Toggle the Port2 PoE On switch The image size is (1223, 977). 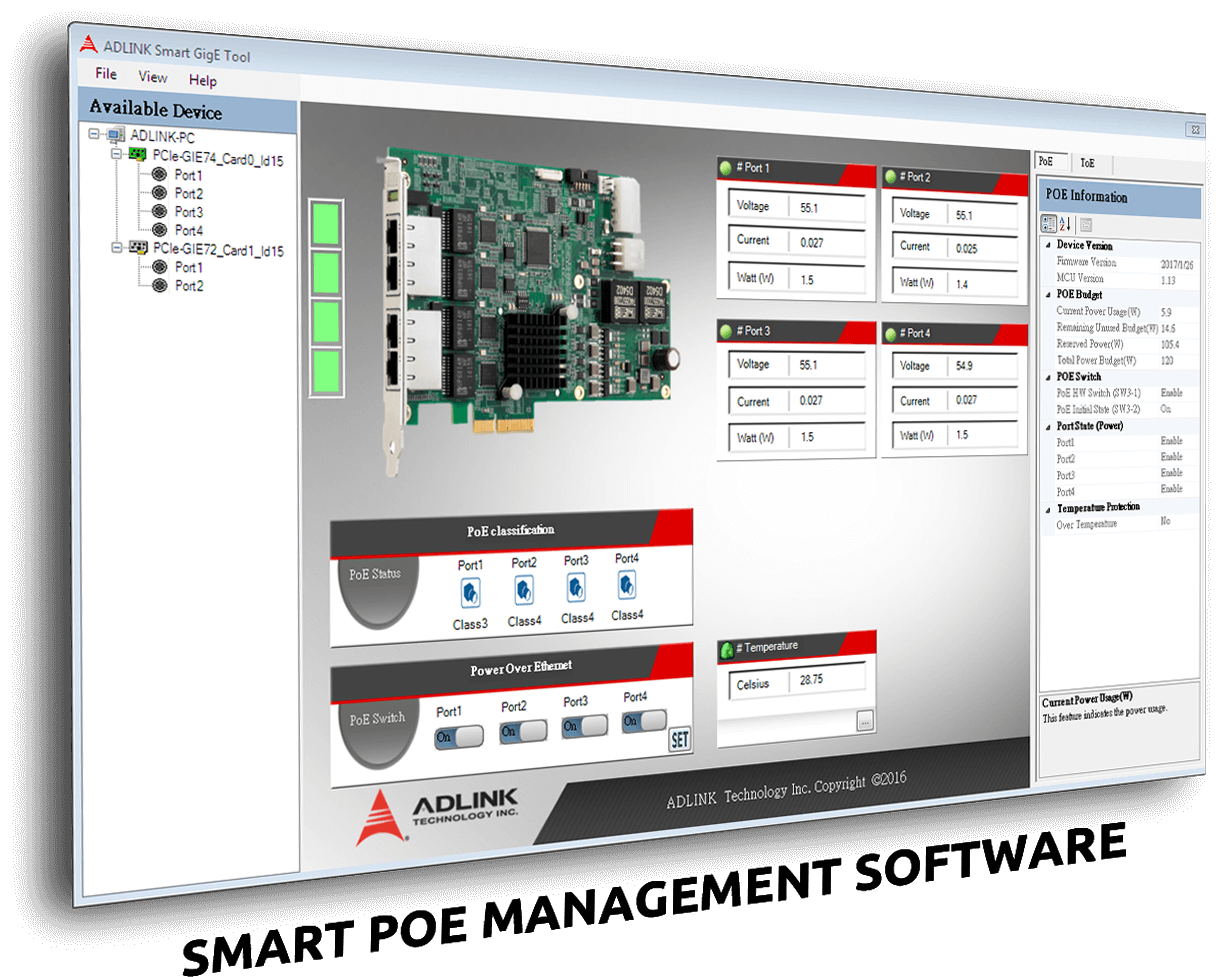click(523, 731)
